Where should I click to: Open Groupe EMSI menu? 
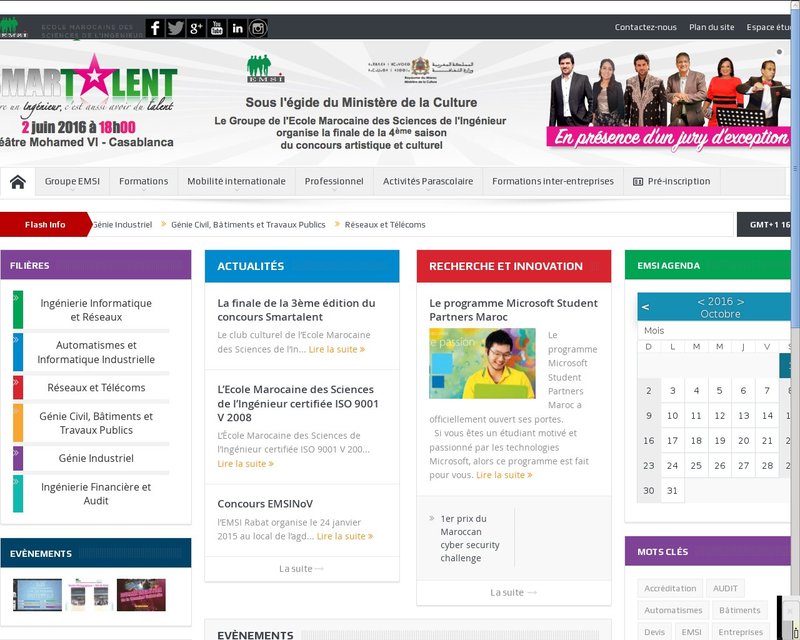72,181
